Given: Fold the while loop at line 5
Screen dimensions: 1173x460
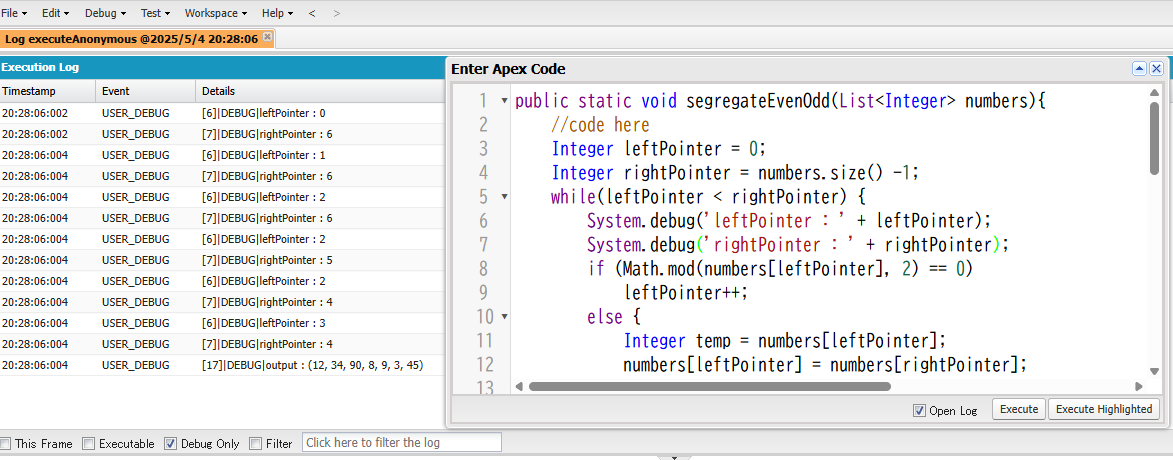Looking at the screenshot, I should click(504, 196).
